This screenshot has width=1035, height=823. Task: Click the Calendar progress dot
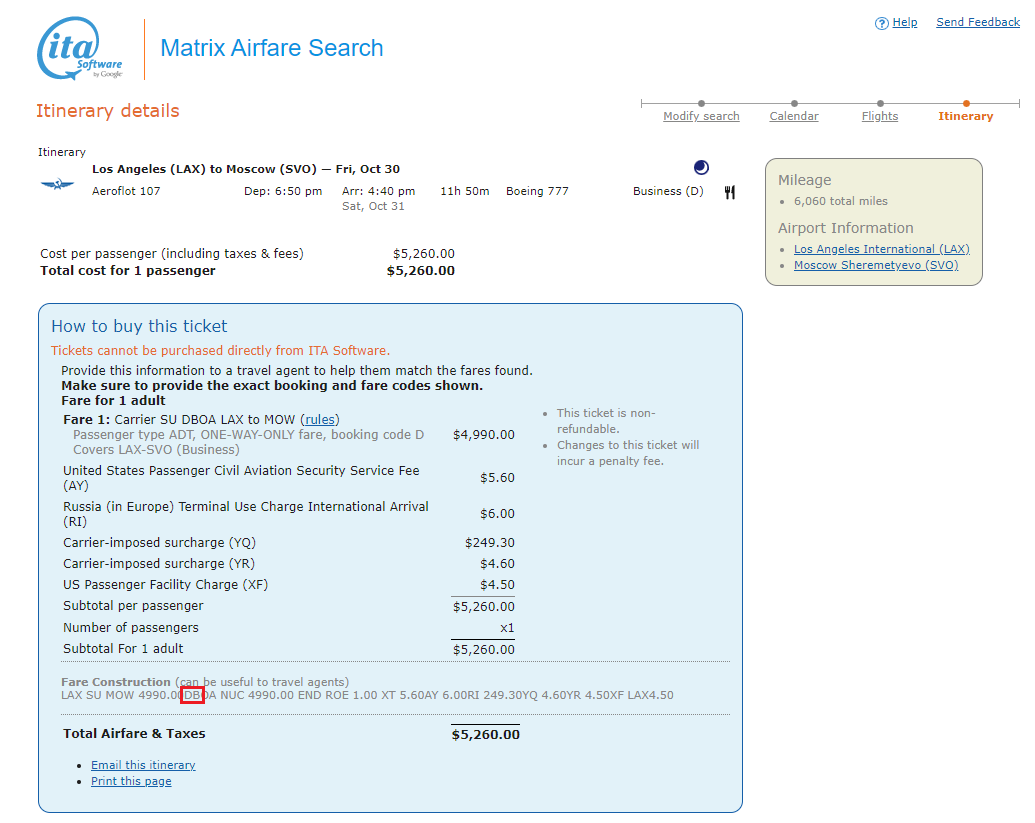794,104
